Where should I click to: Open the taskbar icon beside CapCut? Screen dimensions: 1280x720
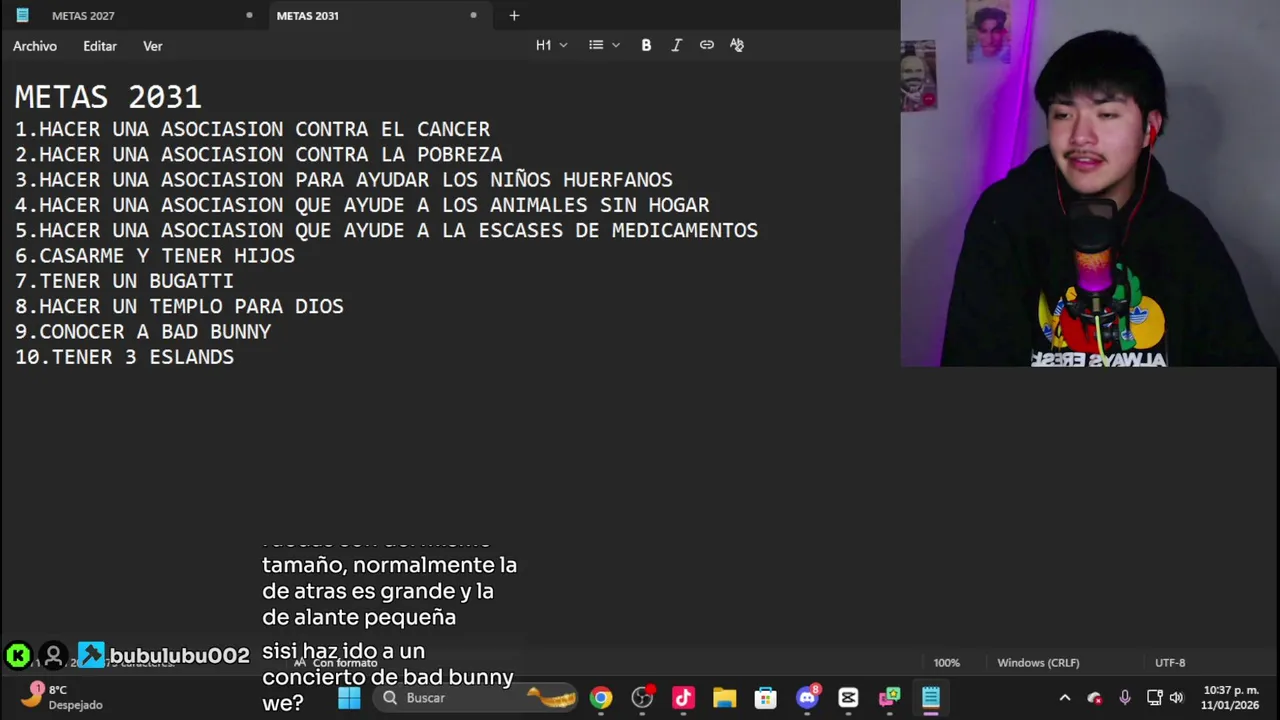pos(889,698)
